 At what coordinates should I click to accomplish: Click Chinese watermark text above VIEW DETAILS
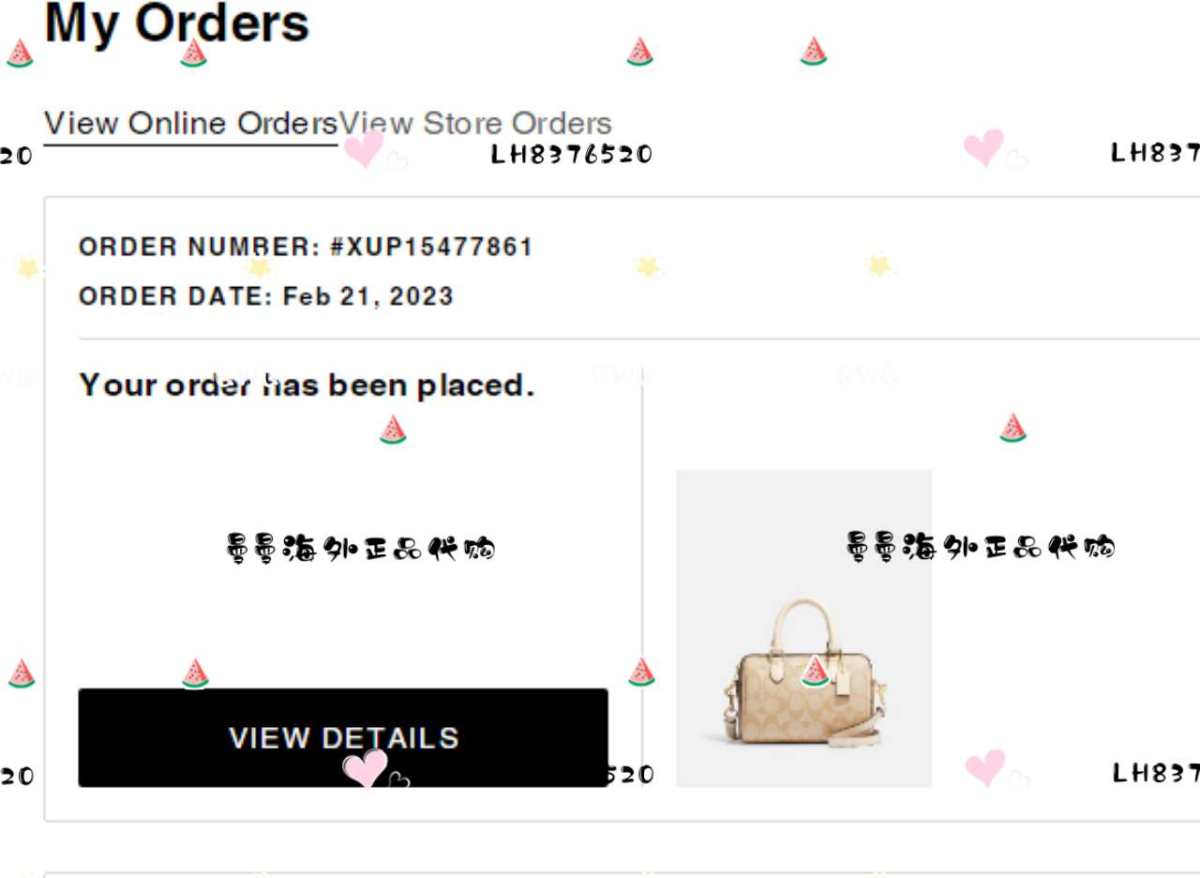[361, 548]
